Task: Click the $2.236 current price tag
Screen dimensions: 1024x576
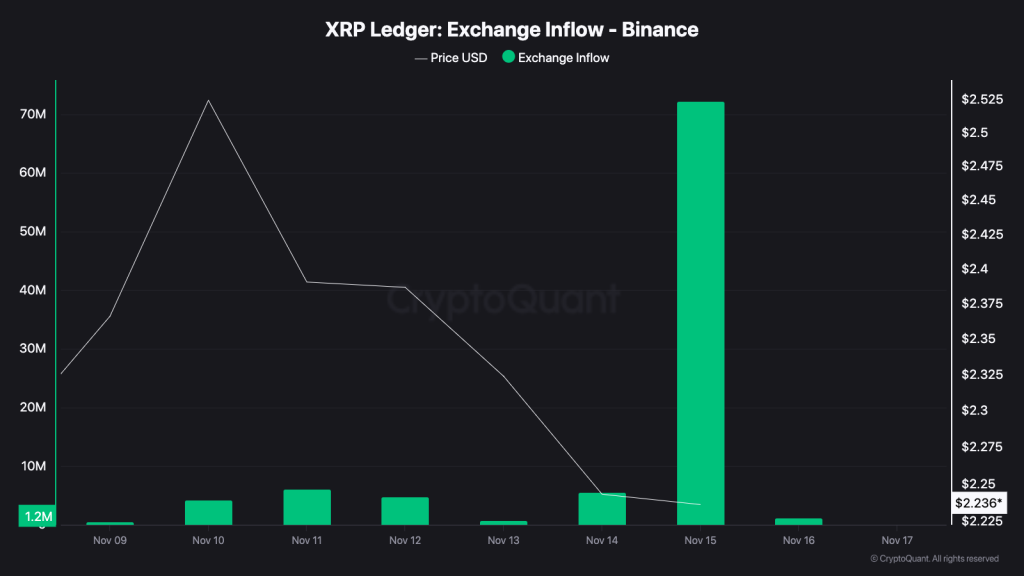Action: pos(979,503)
